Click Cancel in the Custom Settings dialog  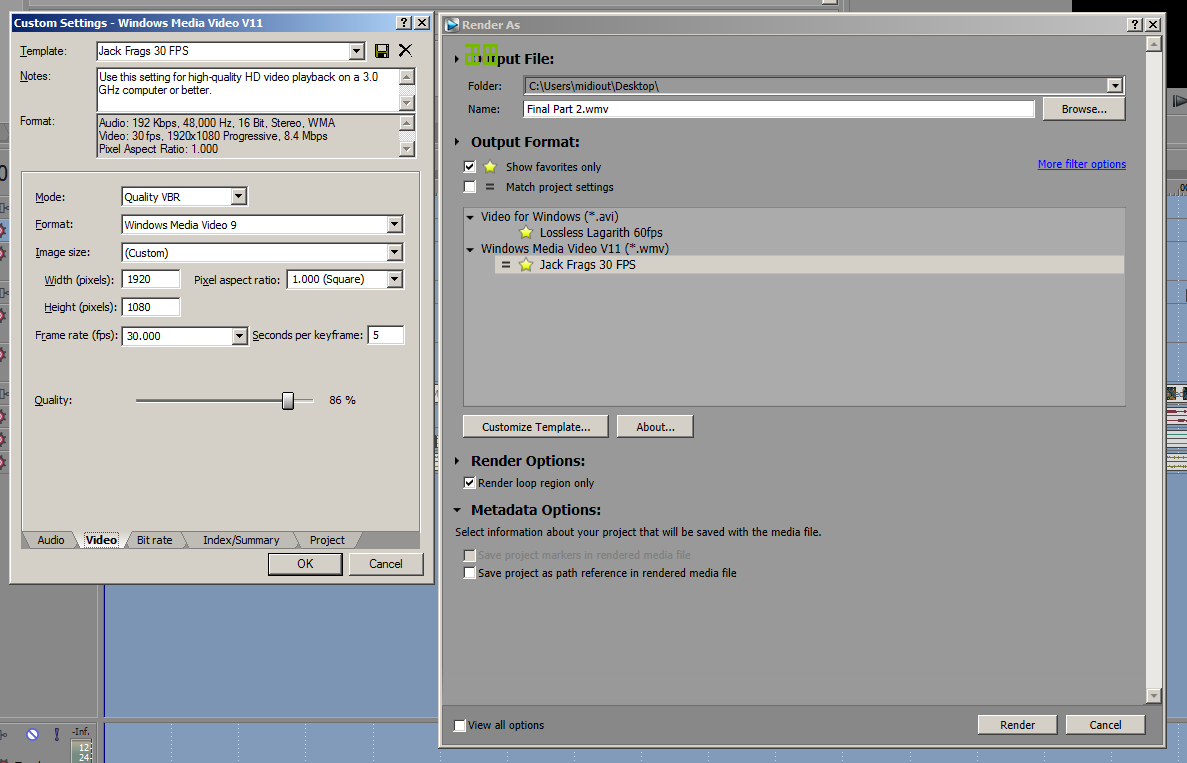(x=386, y=564)
